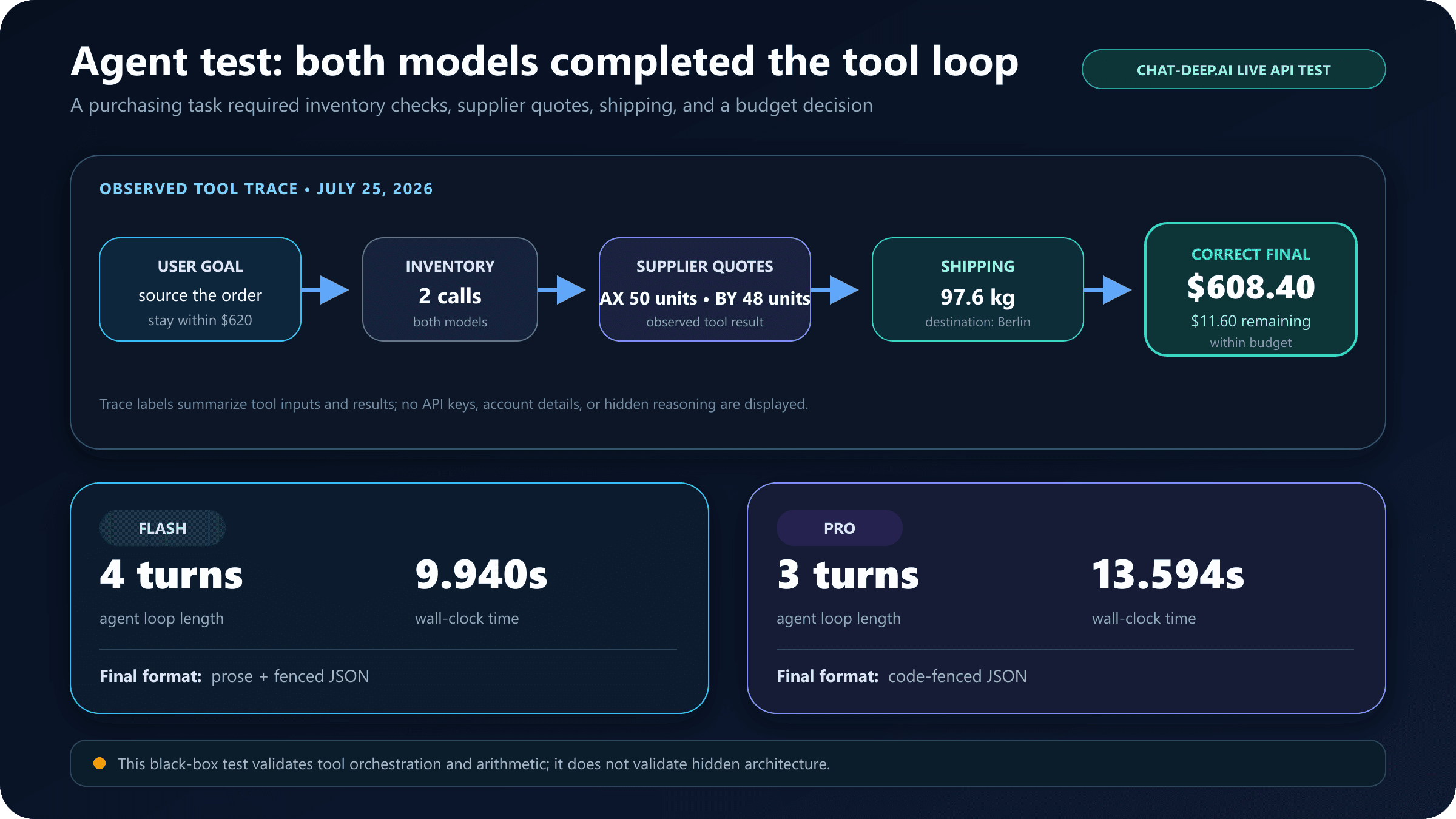Viewport: 1456px width, 819px height.
Task: Select the PRO model pill label
Action: 839,528
